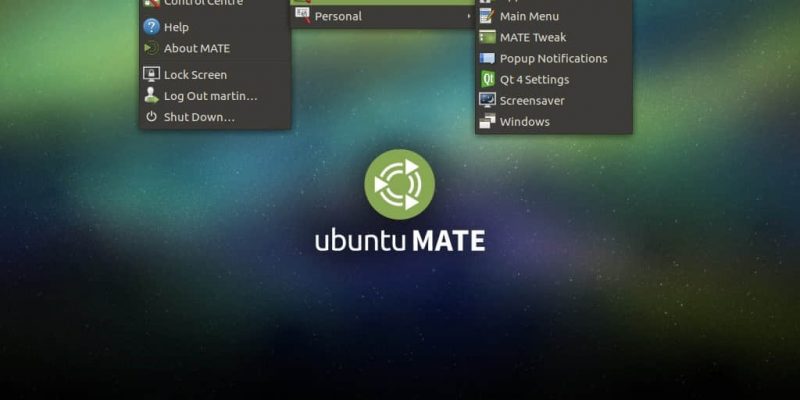Choose Screensaver preferences entry
The image size is (800, 400).
554,101
